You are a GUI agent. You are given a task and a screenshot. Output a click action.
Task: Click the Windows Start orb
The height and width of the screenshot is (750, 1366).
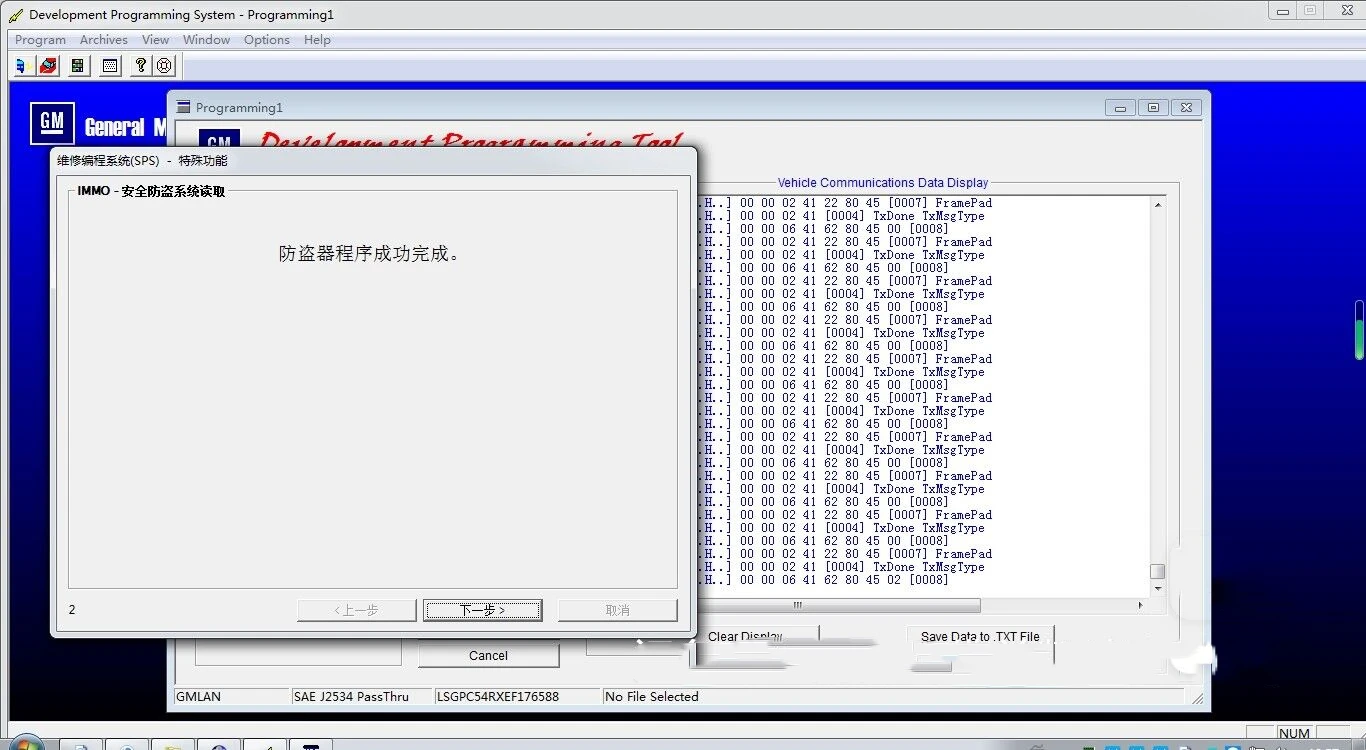[26, 743]
